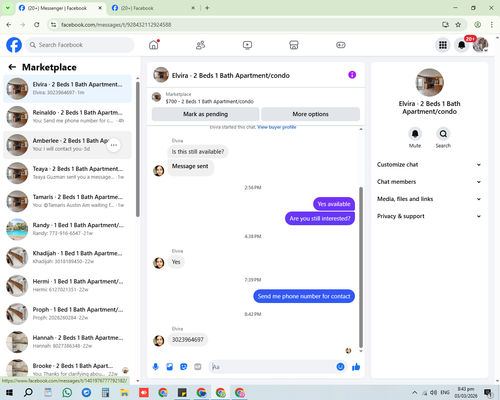Viewport: 500px width, 400px height.
Task: Open the account profile picture menu
Action: tap(480, 45)
